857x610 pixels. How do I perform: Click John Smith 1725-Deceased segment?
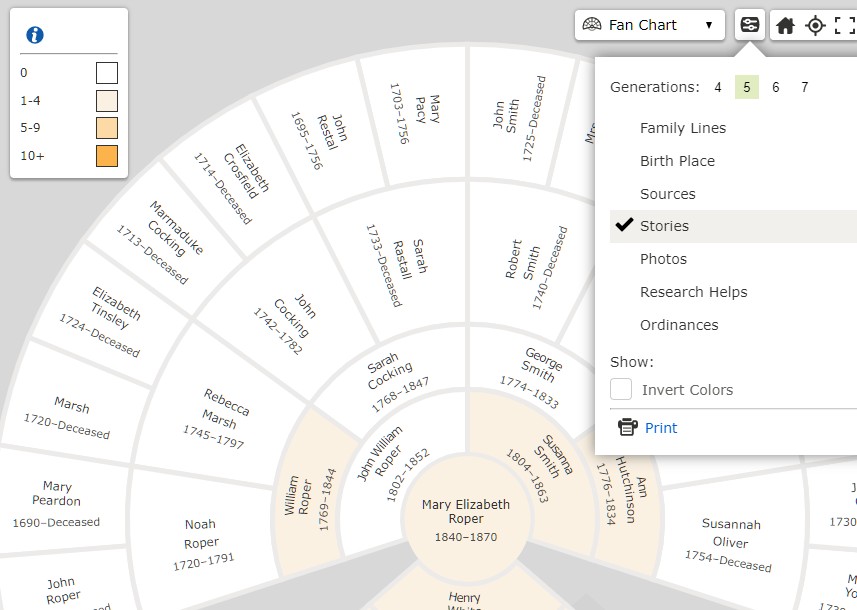(519, 120)
